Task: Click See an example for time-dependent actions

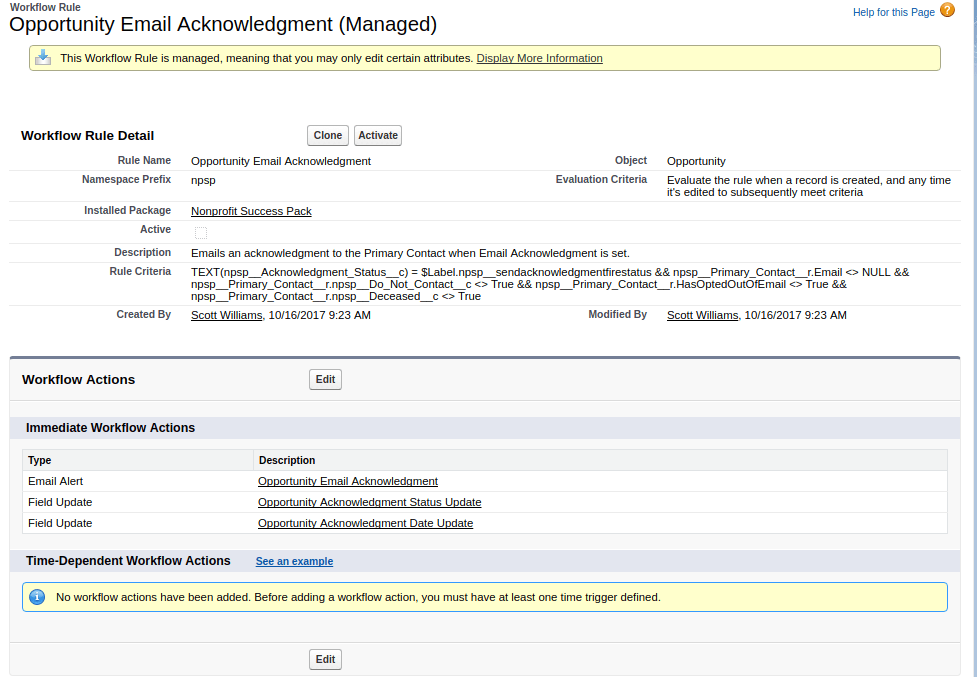Action: (x=294, y=561)
